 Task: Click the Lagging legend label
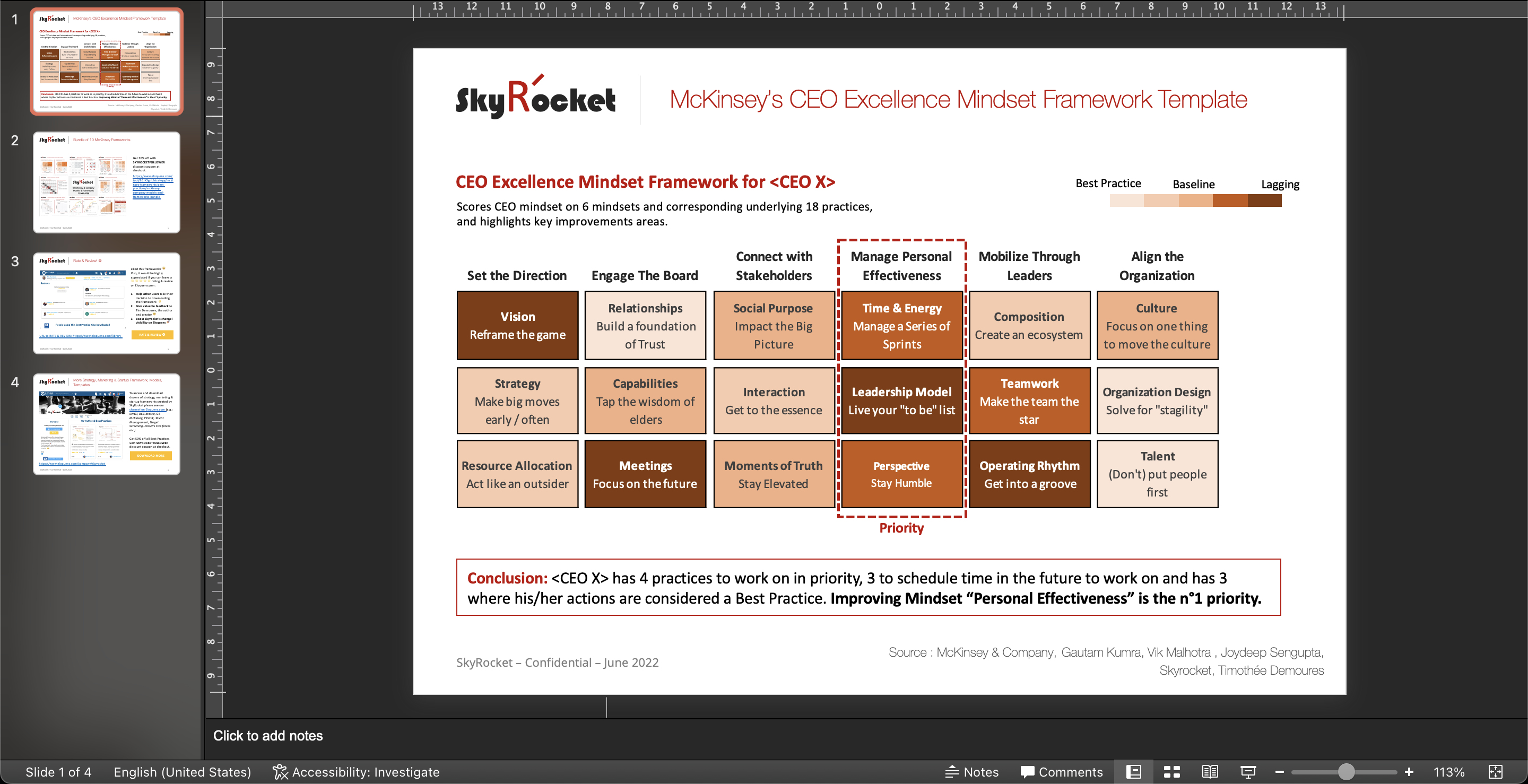coord(1280,185)
